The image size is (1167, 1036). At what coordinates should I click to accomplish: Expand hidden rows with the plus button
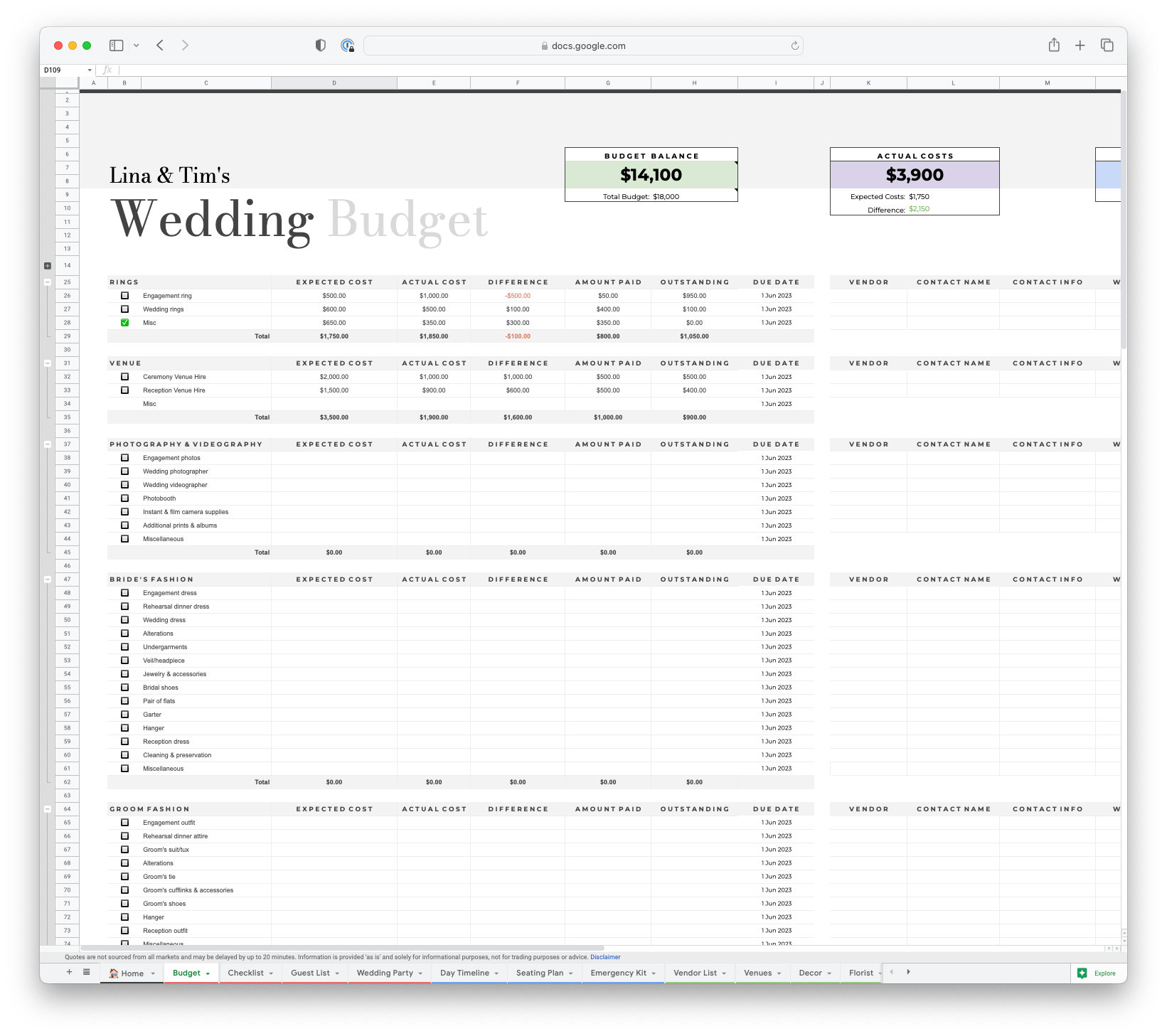pos(47,265)
